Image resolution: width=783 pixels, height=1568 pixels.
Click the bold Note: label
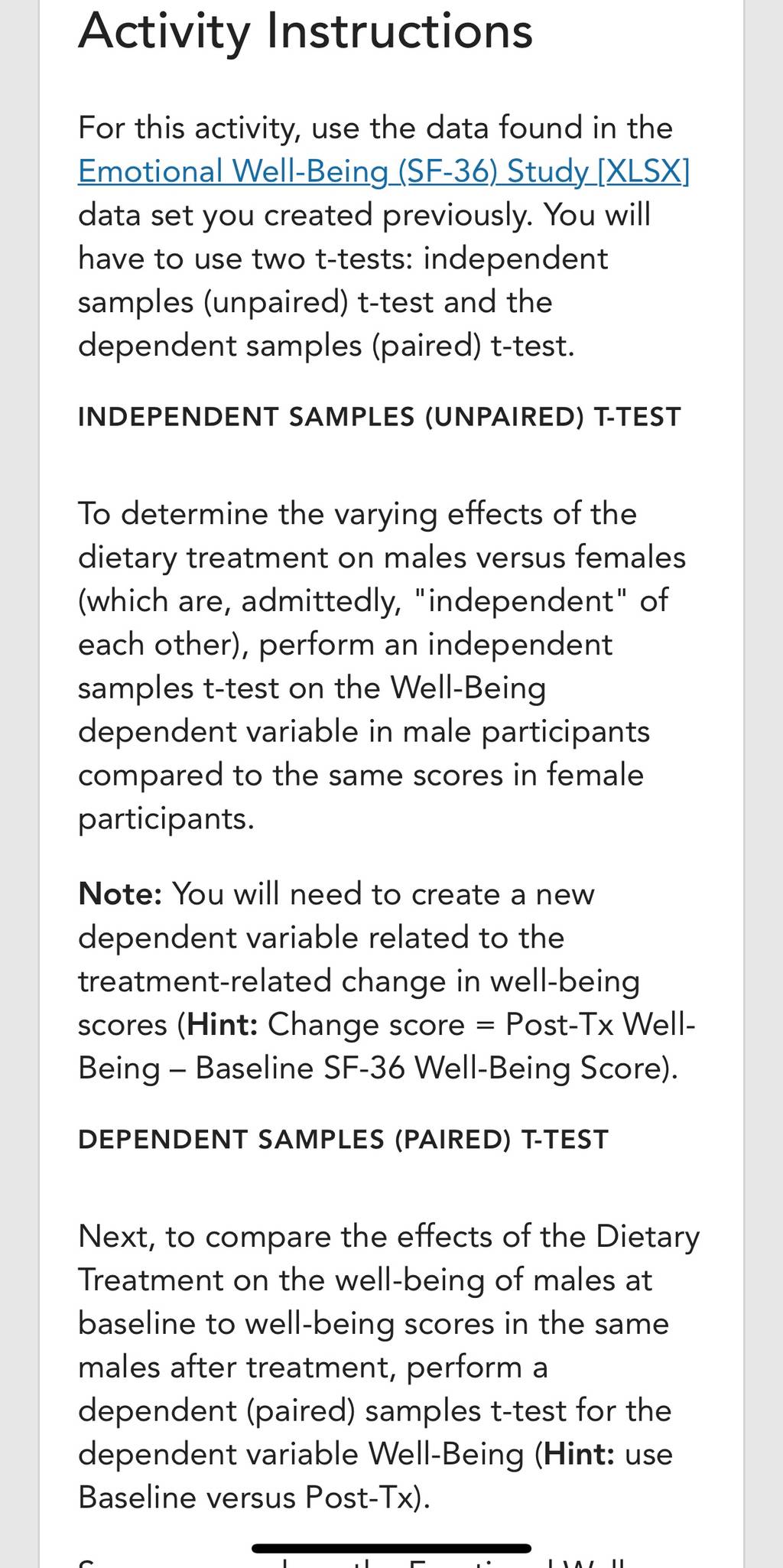click(120, 893)
